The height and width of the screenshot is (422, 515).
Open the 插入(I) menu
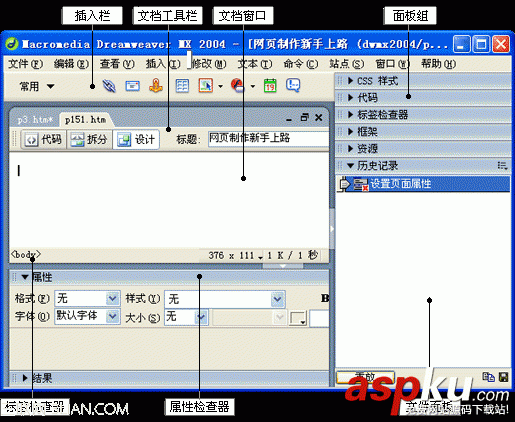coord(163,64)
